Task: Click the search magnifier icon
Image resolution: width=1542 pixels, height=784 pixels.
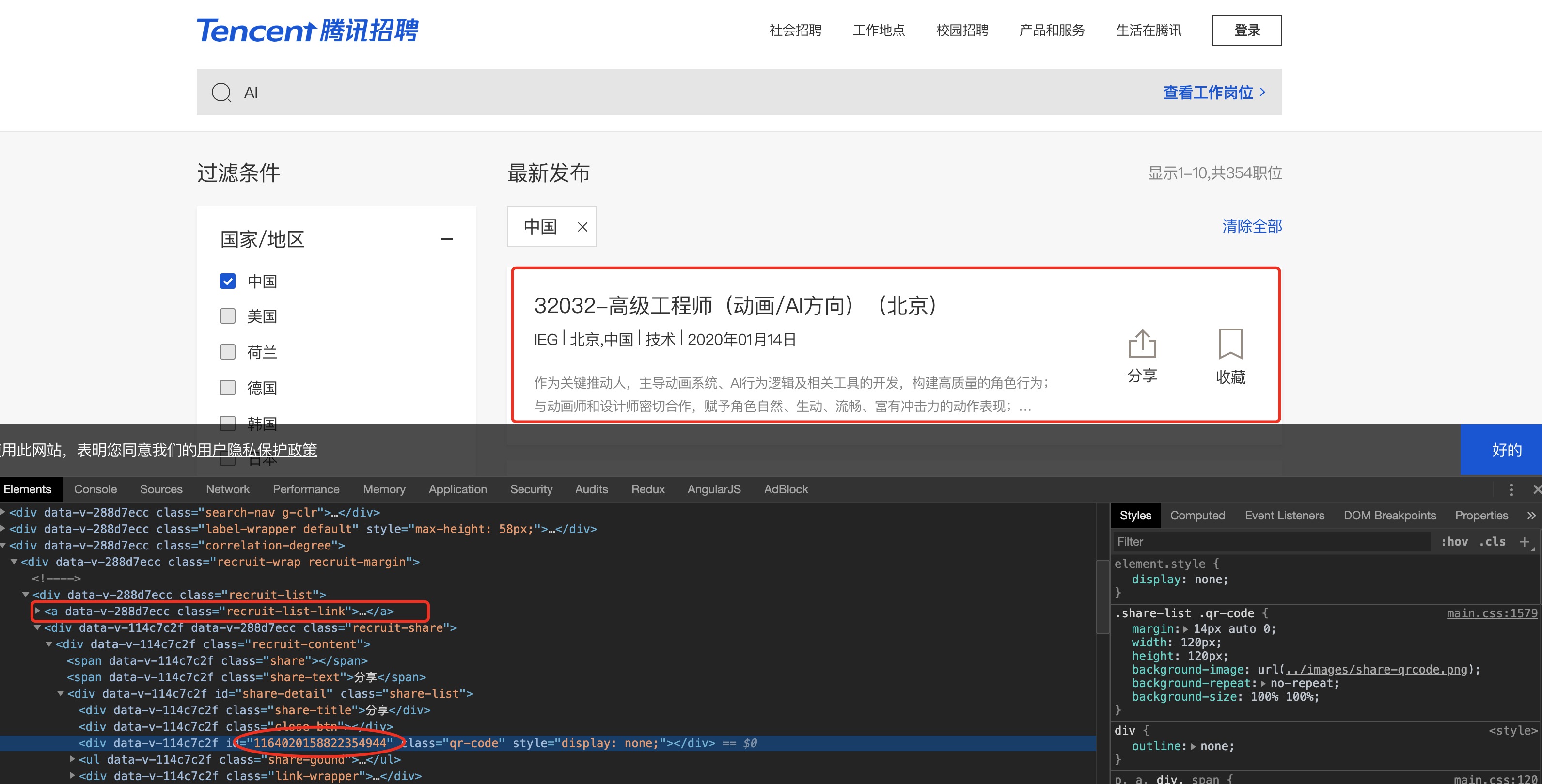Action: point(221,93)
